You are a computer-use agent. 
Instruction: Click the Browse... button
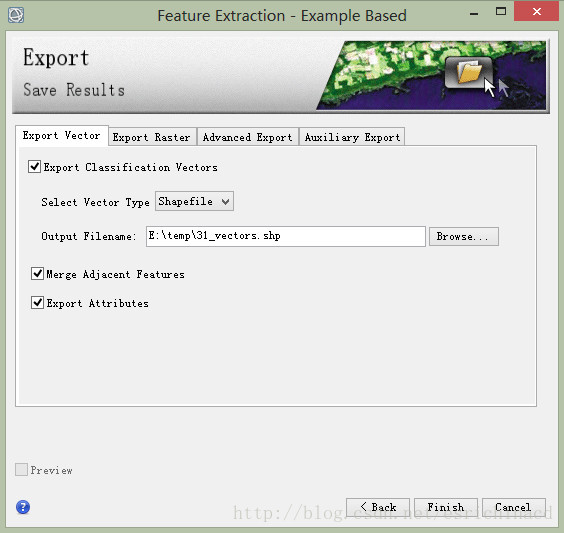tap(464, 236)
